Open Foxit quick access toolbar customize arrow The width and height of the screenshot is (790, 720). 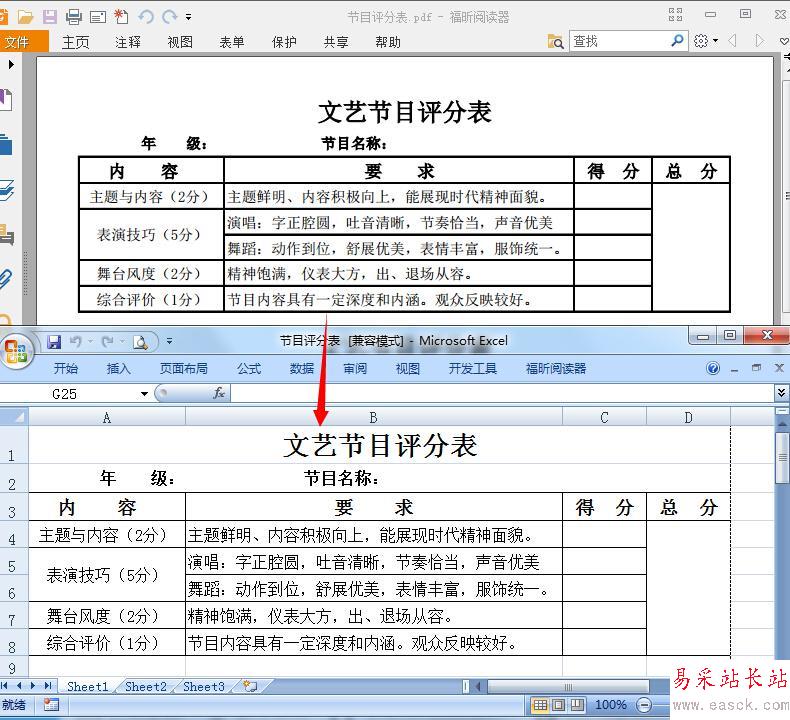188,17
